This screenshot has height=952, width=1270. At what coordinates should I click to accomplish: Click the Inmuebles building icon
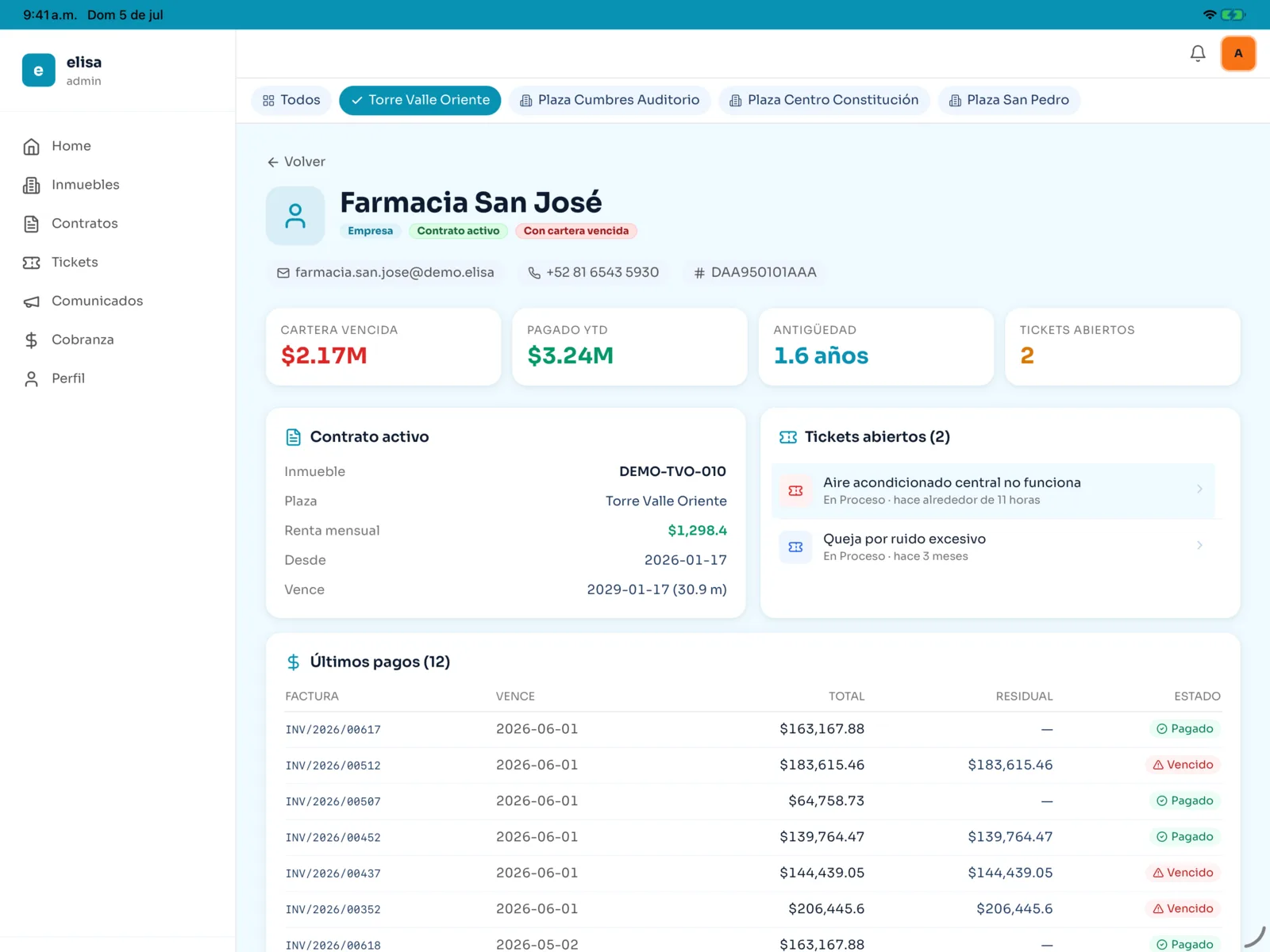pos(32,186)
